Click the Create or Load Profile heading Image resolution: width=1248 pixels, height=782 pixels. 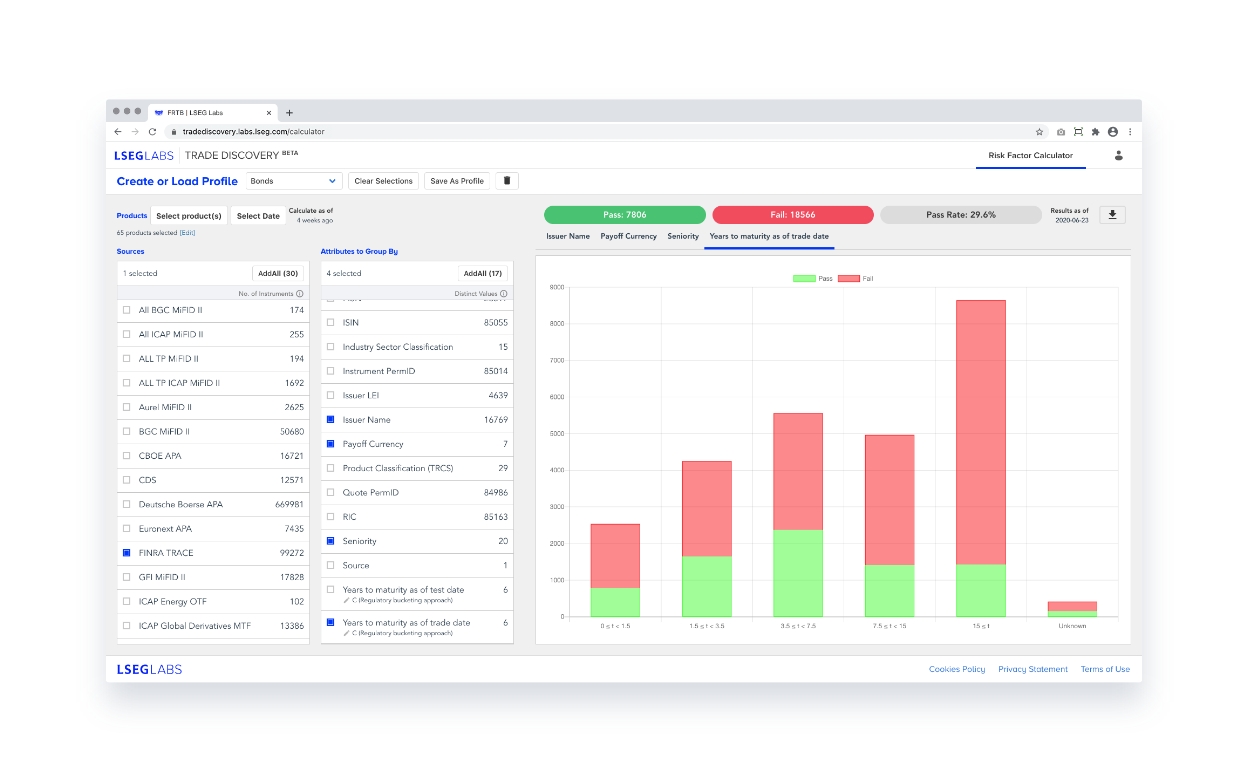pyautogui.click(x=177, y=181)
